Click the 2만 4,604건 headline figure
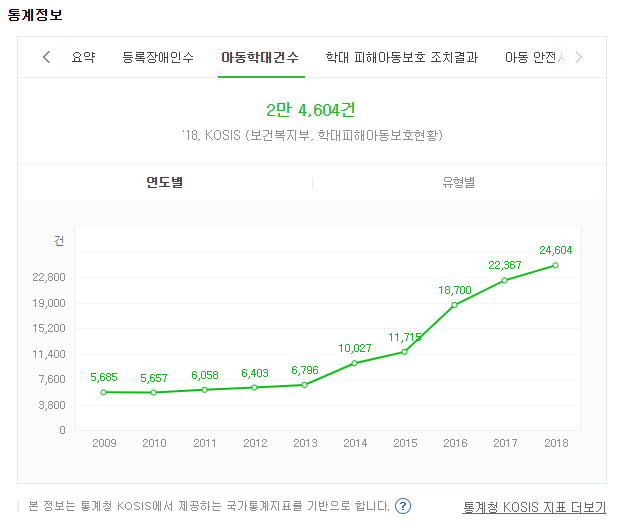Screen dimensions: 639x528 click(x=311, y=110)
